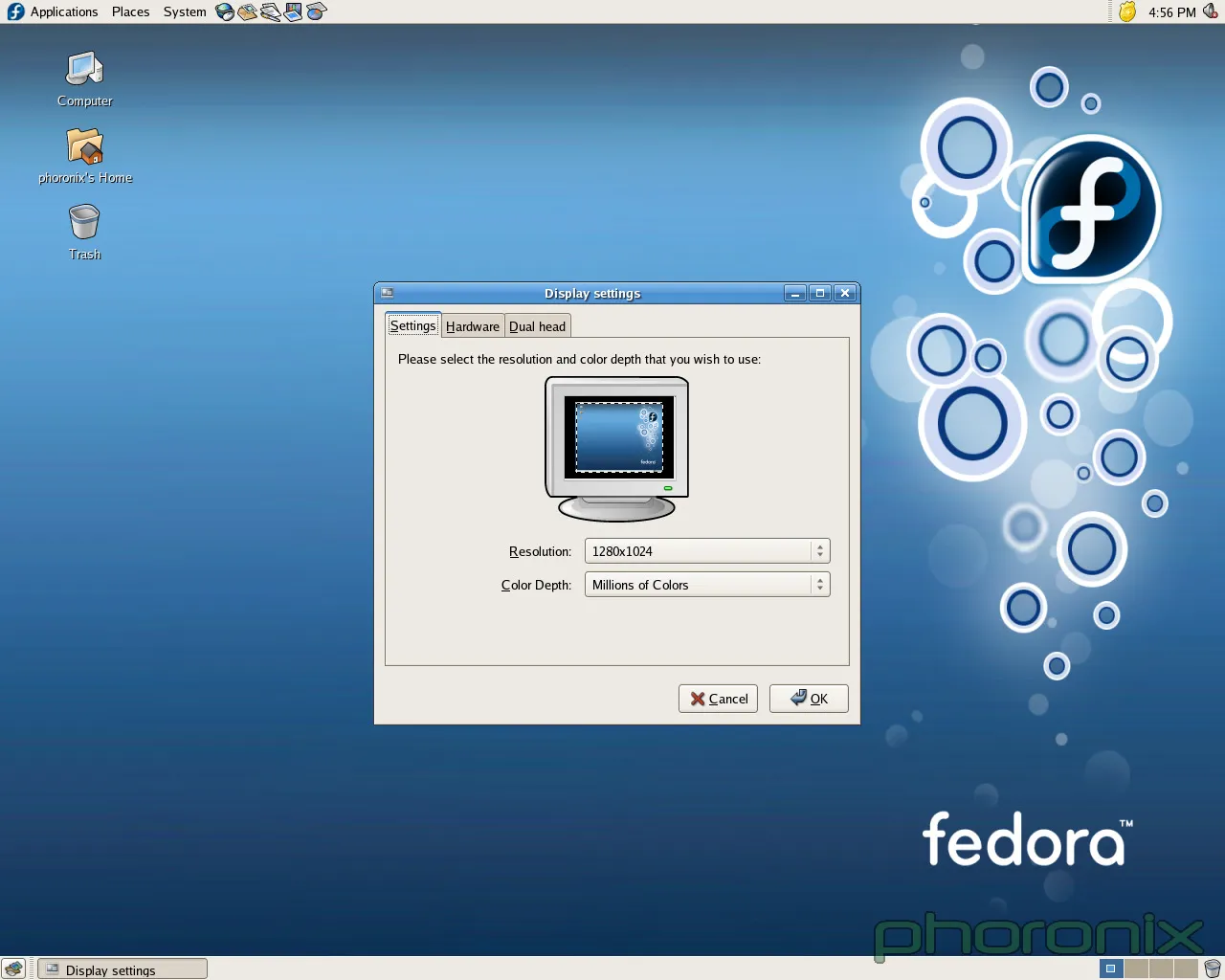Launch the web browser globe icon in top panel
Viewport: 1225px width, 980px height.
(x=225, y=11)
